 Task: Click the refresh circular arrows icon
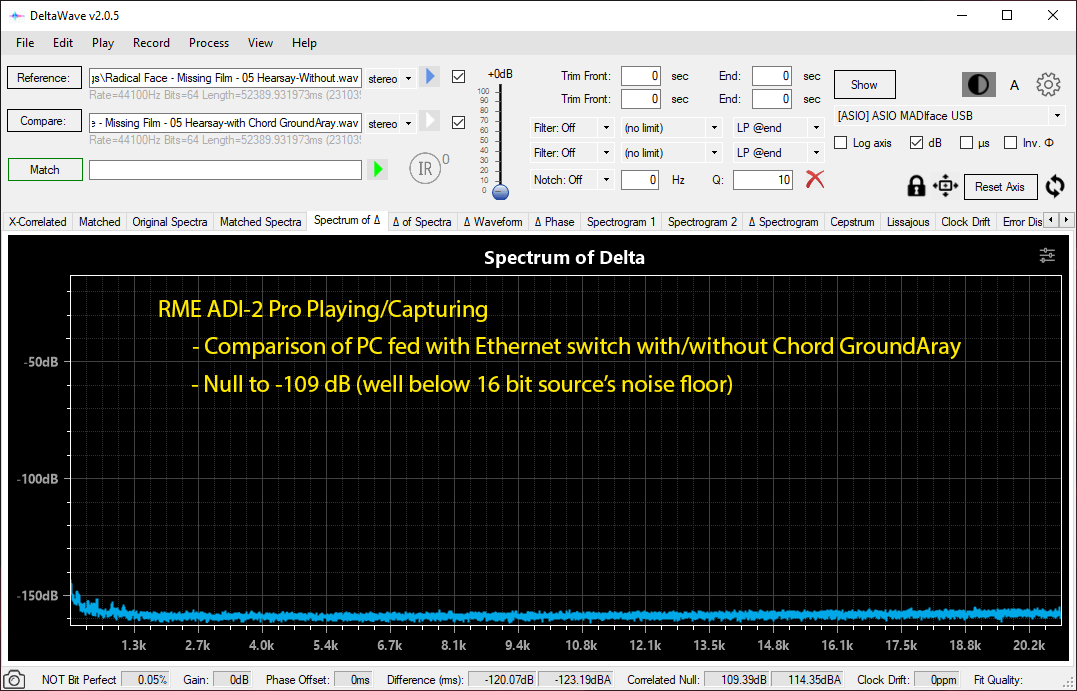click(1055, 186)
